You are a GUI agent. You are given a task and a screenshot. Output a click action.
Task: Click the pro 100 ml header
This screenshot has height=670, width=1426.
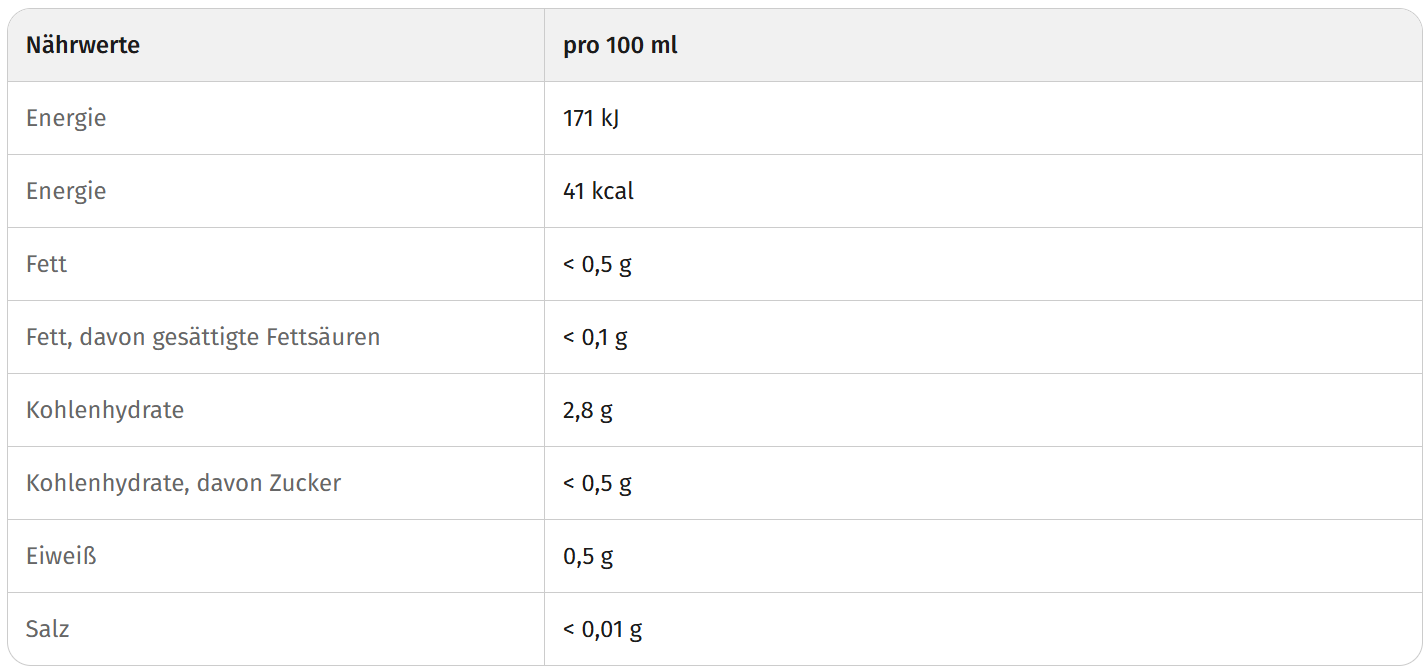point(620,46)
